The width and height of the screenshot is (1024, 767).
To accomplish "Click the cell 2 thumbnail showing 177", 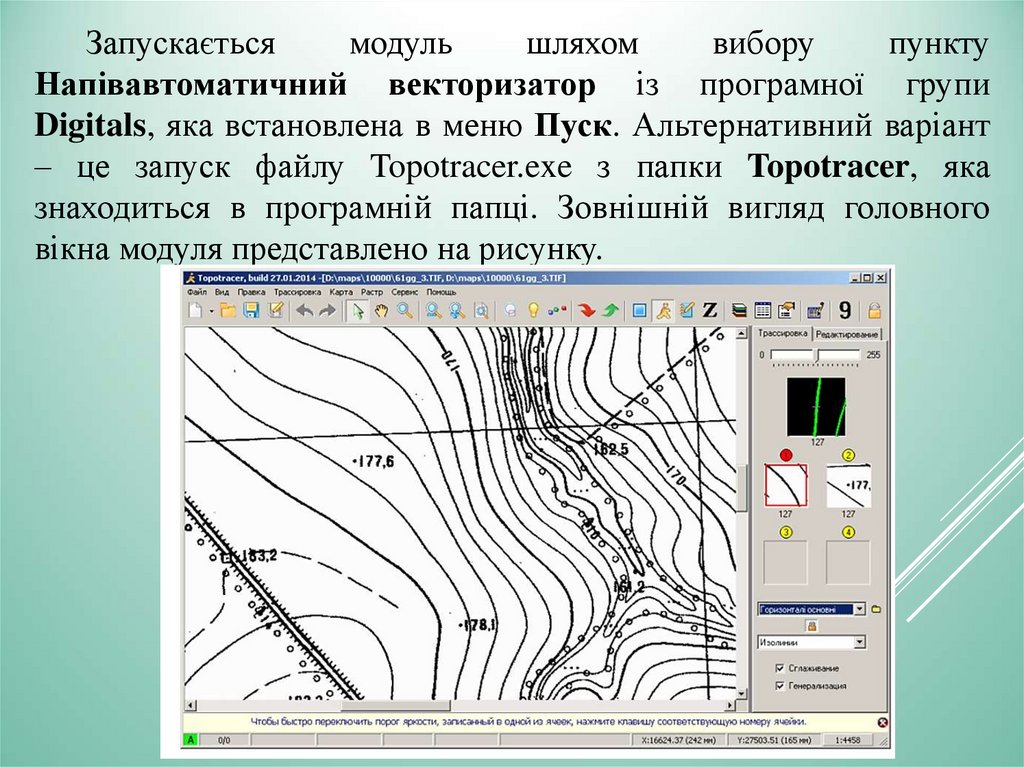I will click(848, 485).
